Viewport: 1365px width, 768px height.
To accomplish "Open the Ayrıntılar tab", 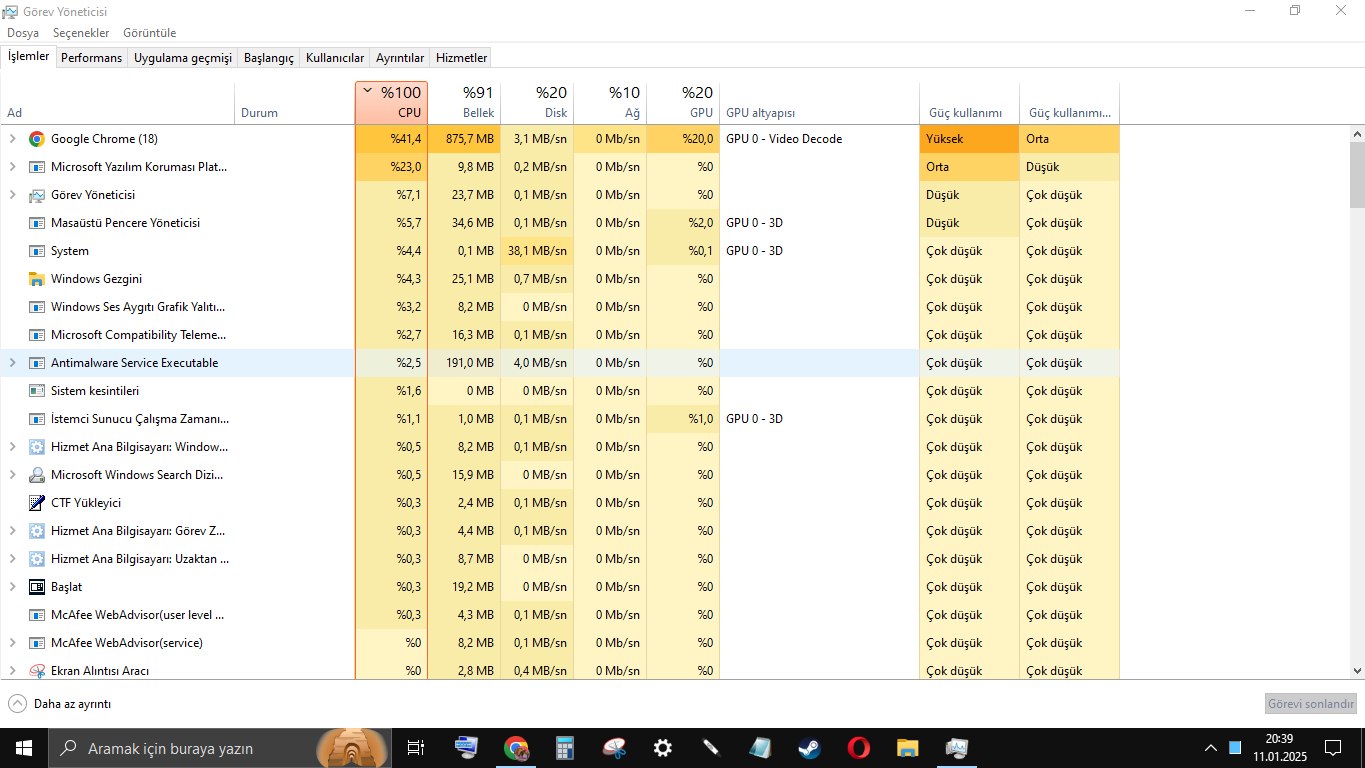I will tap(400, 58).
